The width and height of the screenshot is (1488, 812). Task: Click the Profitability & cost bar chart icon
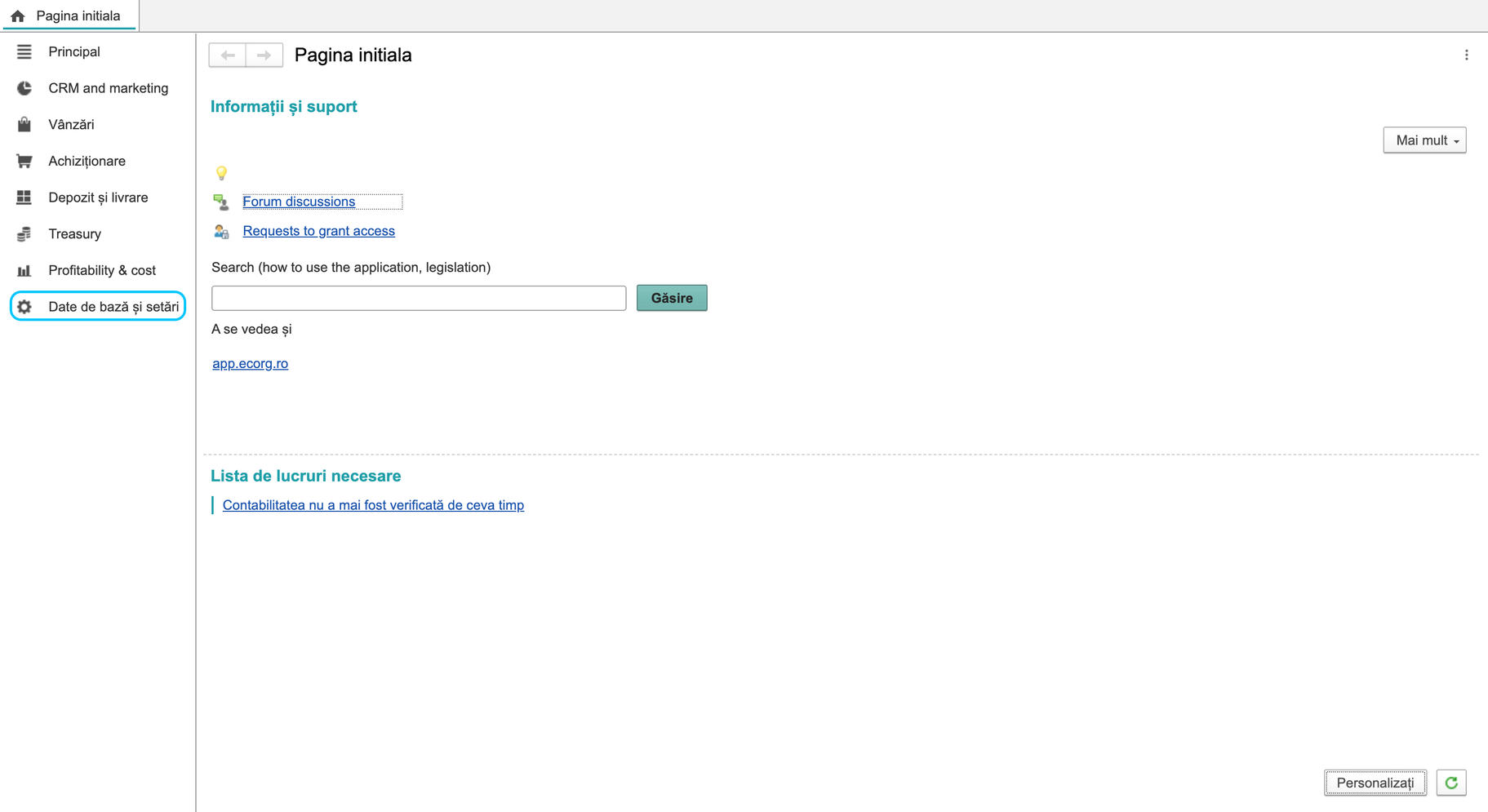(x=24, y=270)
